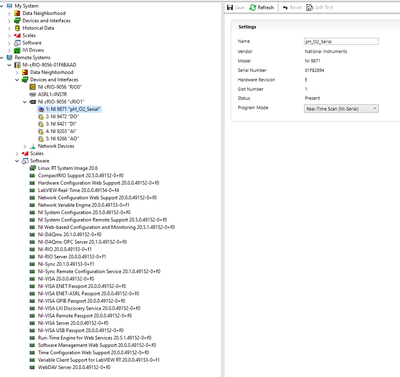Select the NI 9203 "AI" module icon
This screenshot has width=400, height=377.
click(41, 131)
